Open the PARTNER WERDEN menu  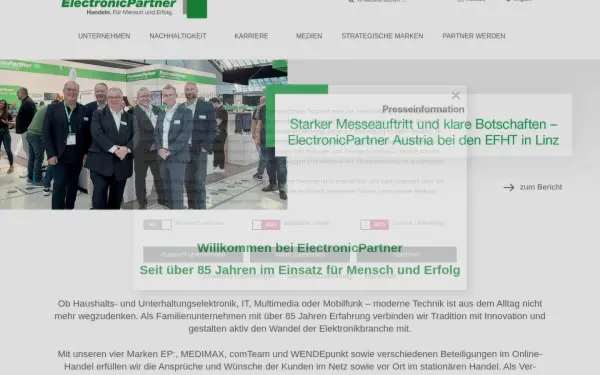tap(474, 36)
